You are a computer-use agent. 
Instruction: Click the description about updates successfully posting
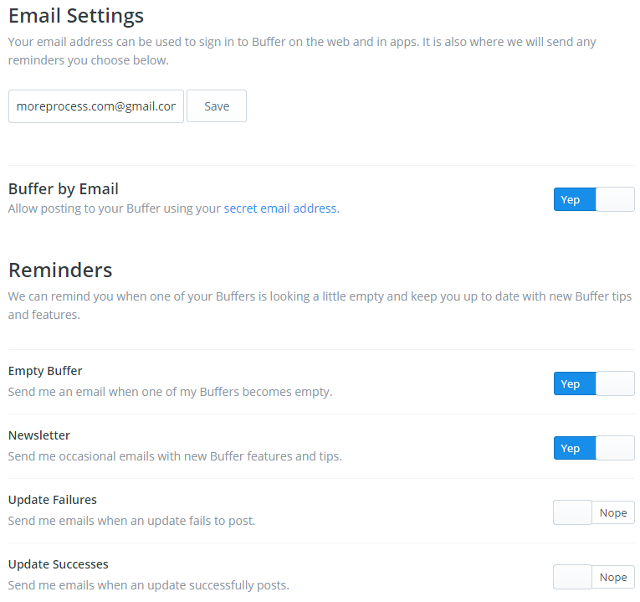(x=148, y=585)
